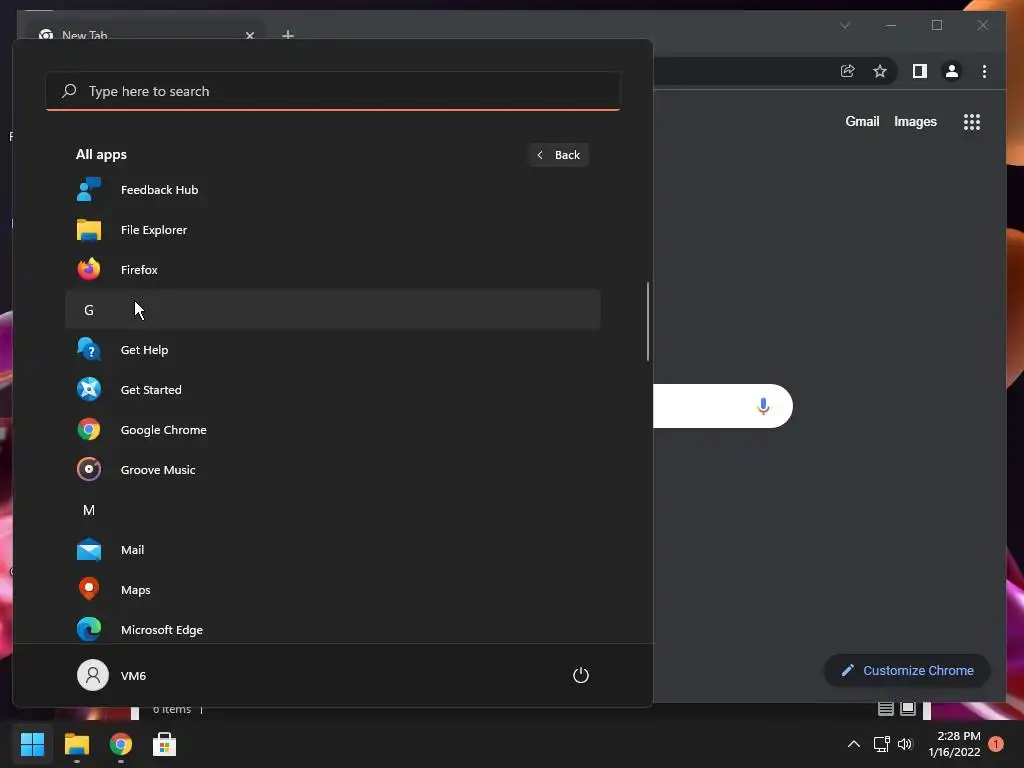Viewport: 1024px width, 768px height.
Task: Open Firefox from All apps list
Action: (x=332, y=270)
